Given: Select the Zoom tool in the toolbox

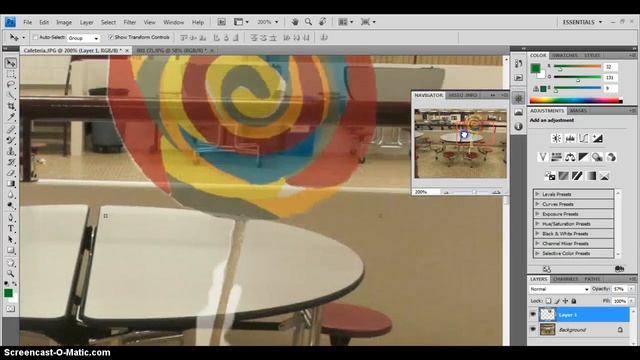Looking at the screenshot, I should click(11, 273).
